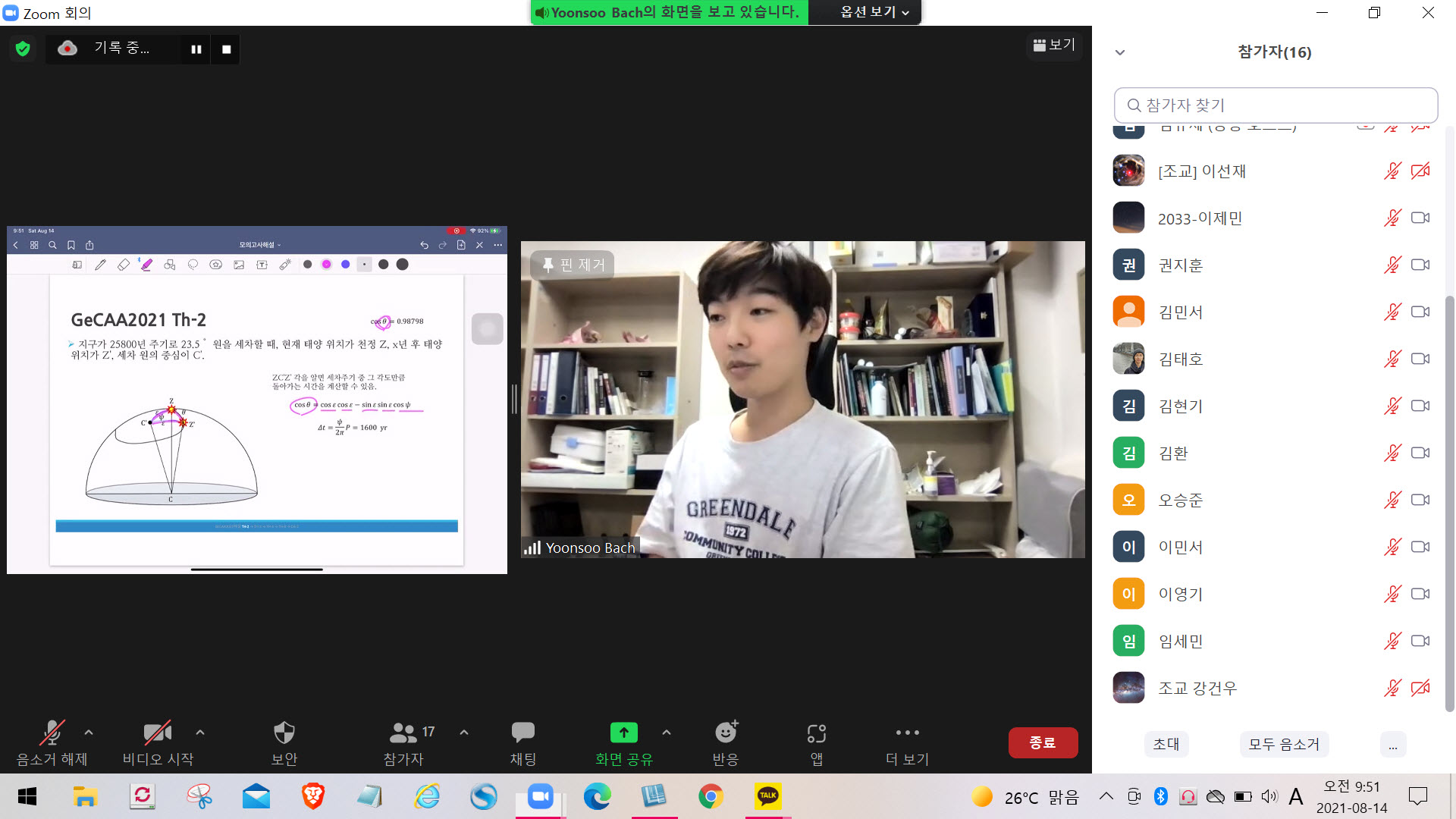This screenshot has width=1456, height=819.
Task: Unmute microphone with 음소거 해제
Action: 52,743
